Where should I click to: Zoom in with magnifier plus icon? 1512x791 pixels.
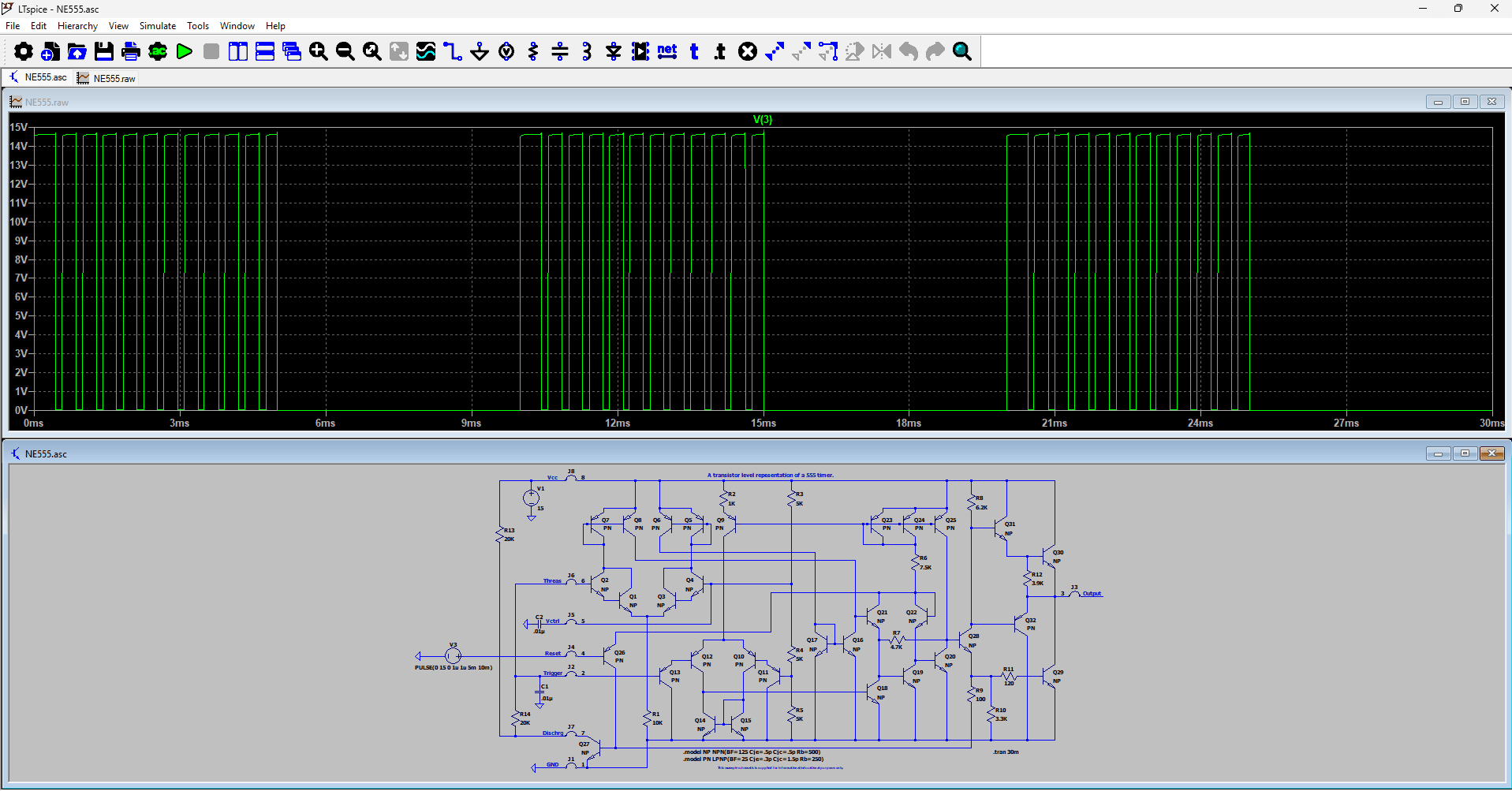[319, 52]
